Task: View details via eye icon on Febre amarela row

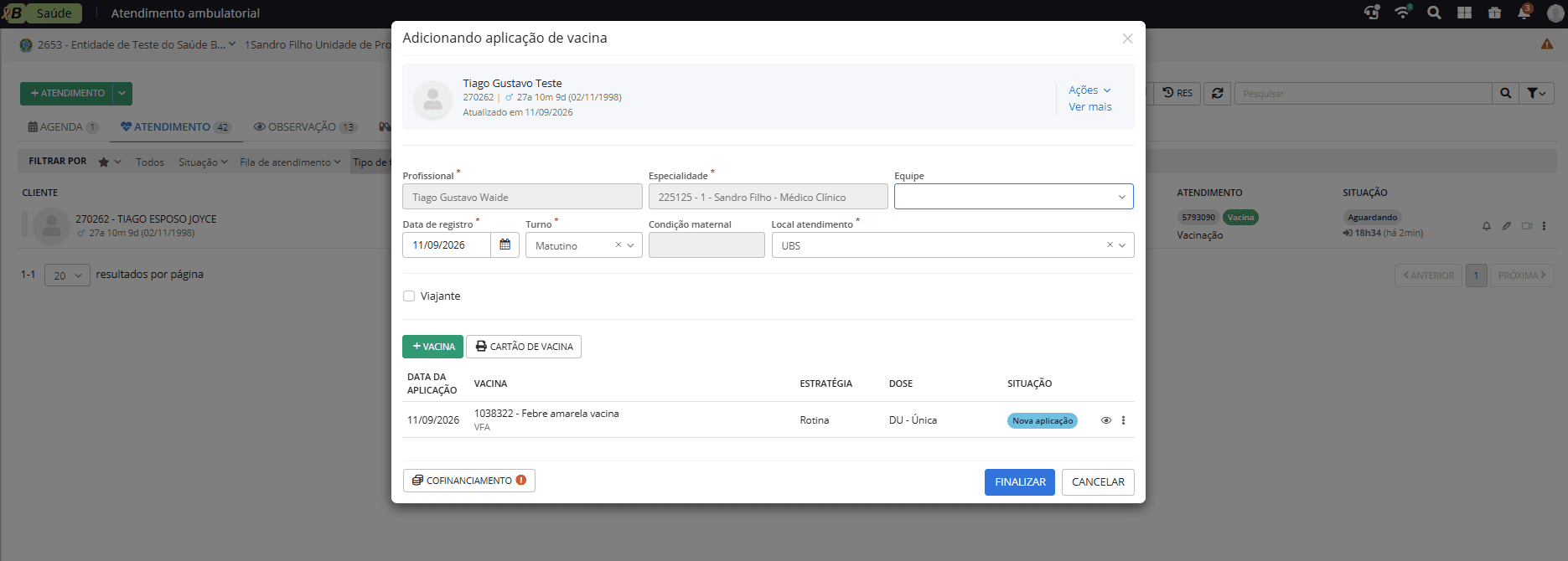Action: [1106, 420]
